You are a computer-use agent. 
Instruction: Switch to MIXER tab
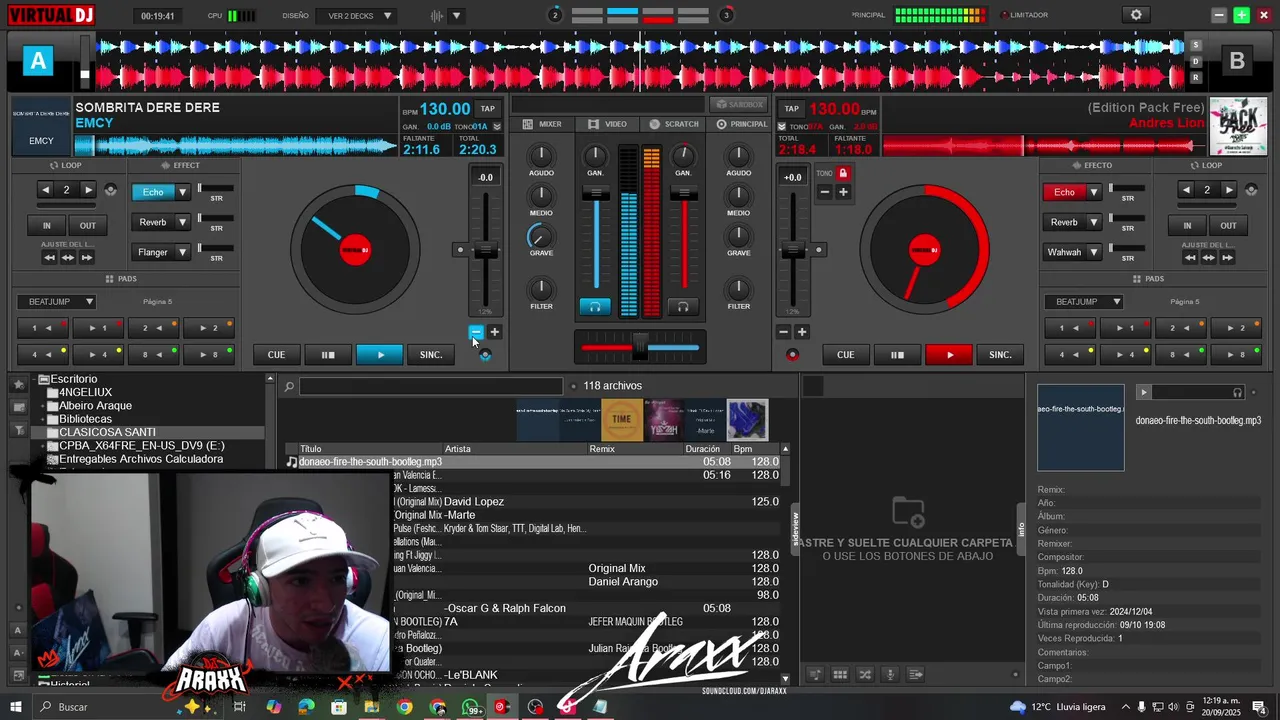[x=543, y=124]
